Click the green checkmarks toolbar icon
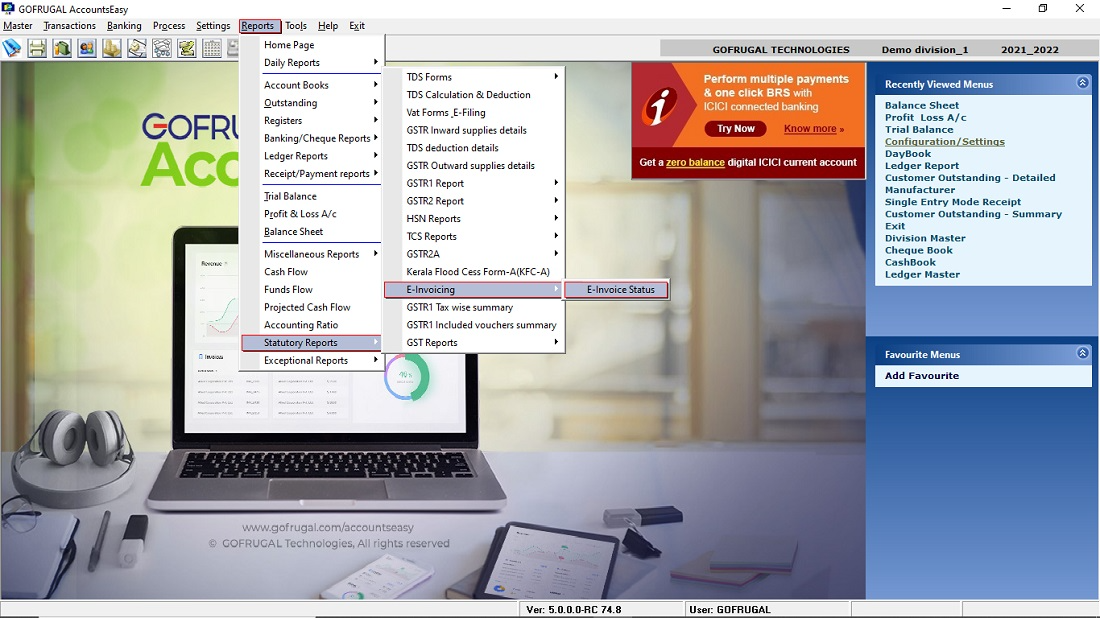 click(x=187, y=48)
